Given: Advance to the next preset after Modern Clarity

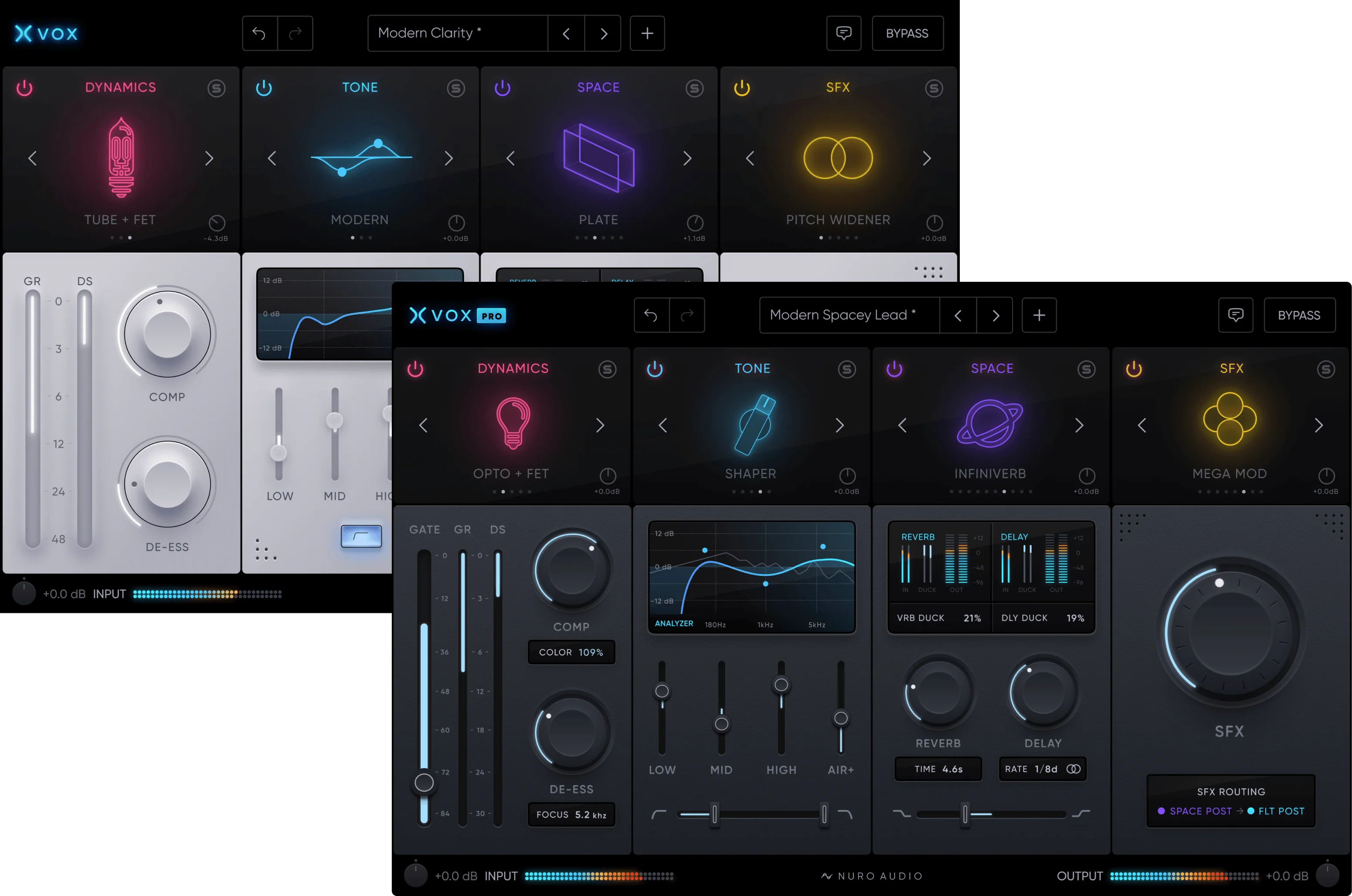Looking at the screenshot, I should point(603,33).
